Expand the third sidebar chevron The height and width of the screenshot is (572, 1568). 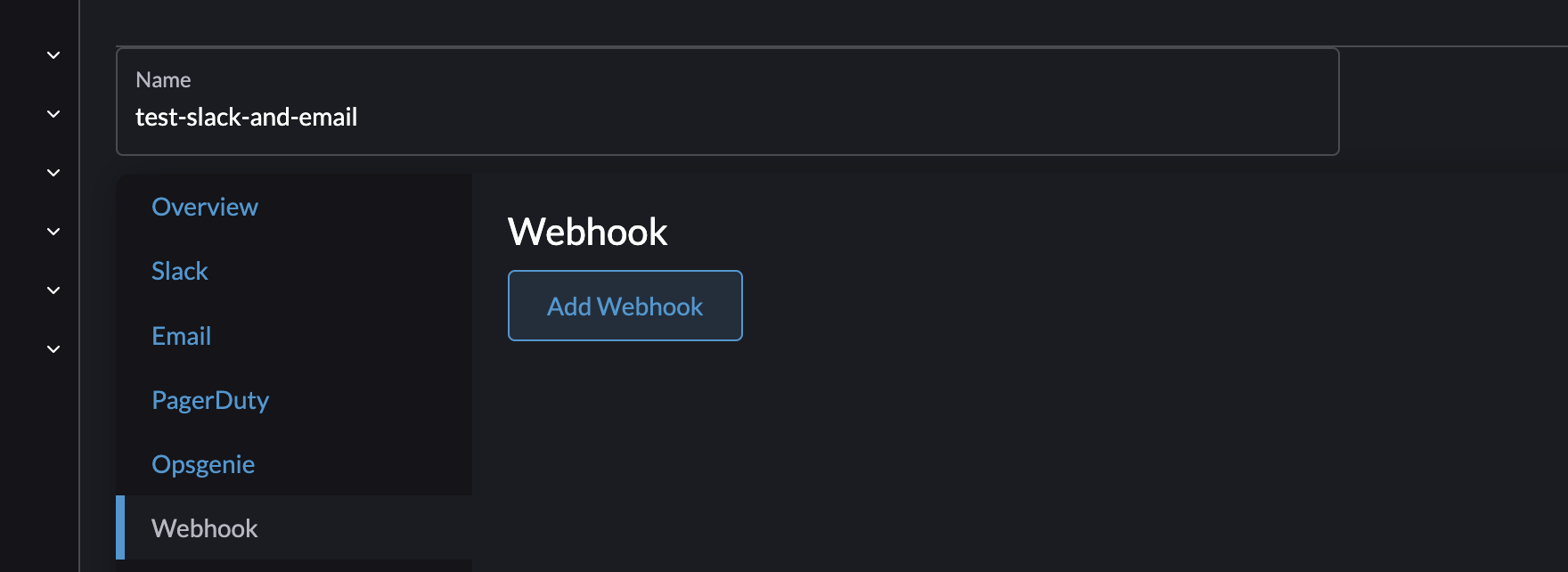tap(53, 172)
